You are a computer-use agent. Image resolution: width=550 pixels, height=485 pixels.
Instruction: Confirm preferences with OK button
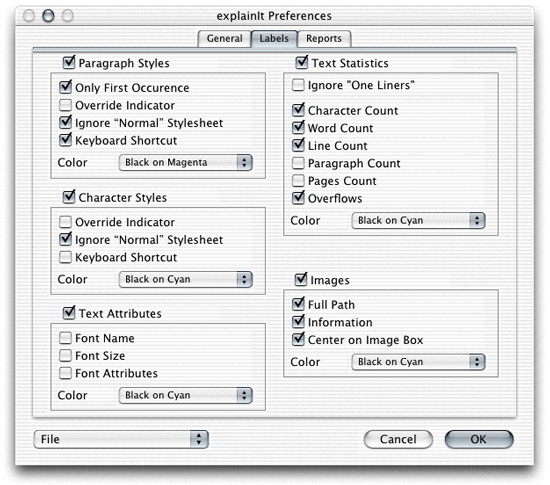[479, 439]
